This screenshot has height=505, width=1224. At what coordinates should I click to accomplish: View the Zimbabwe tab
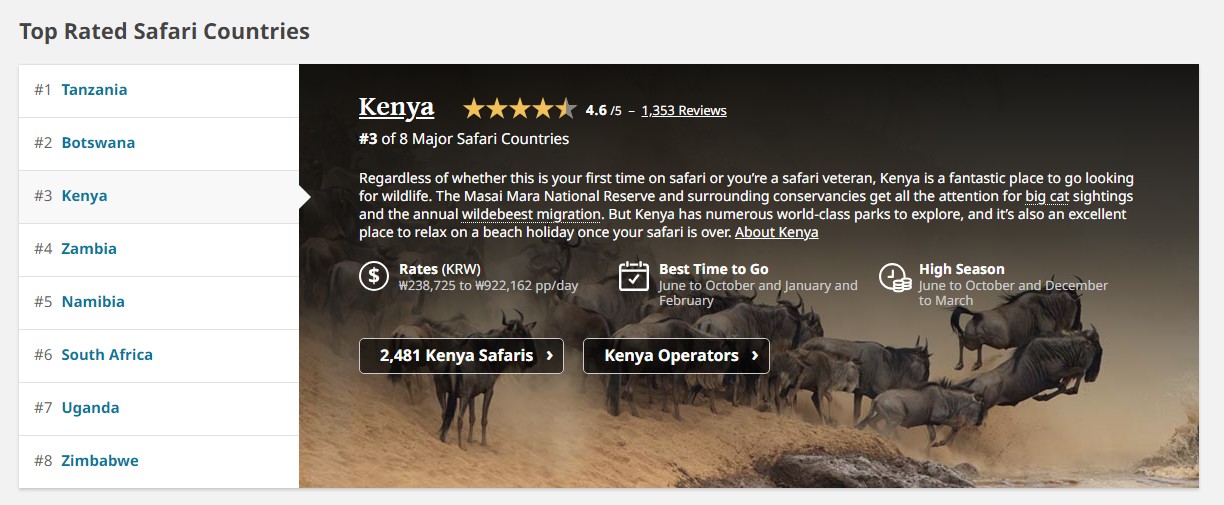pyautogui.click(x=159, y=461)
